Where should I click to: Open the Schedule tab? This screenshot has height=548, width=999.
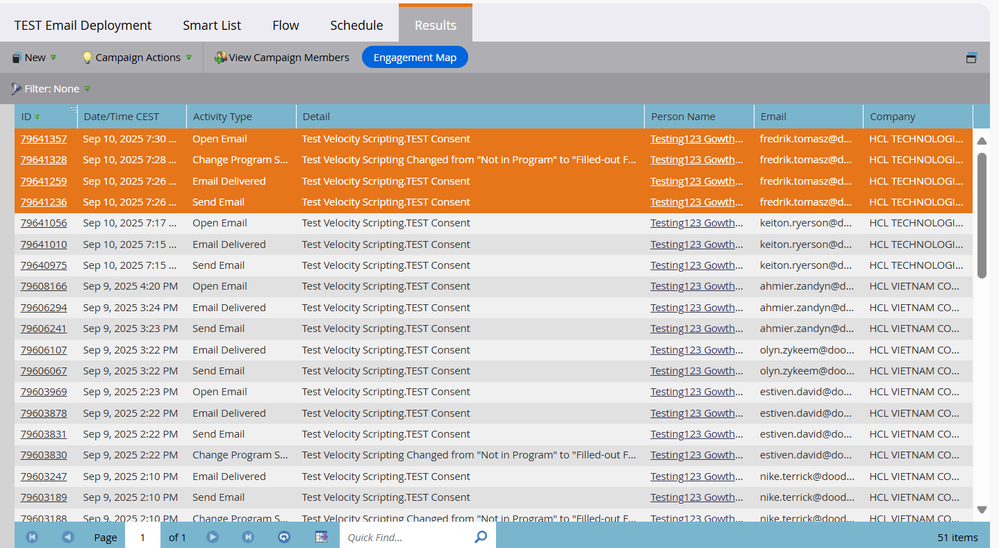356,25
